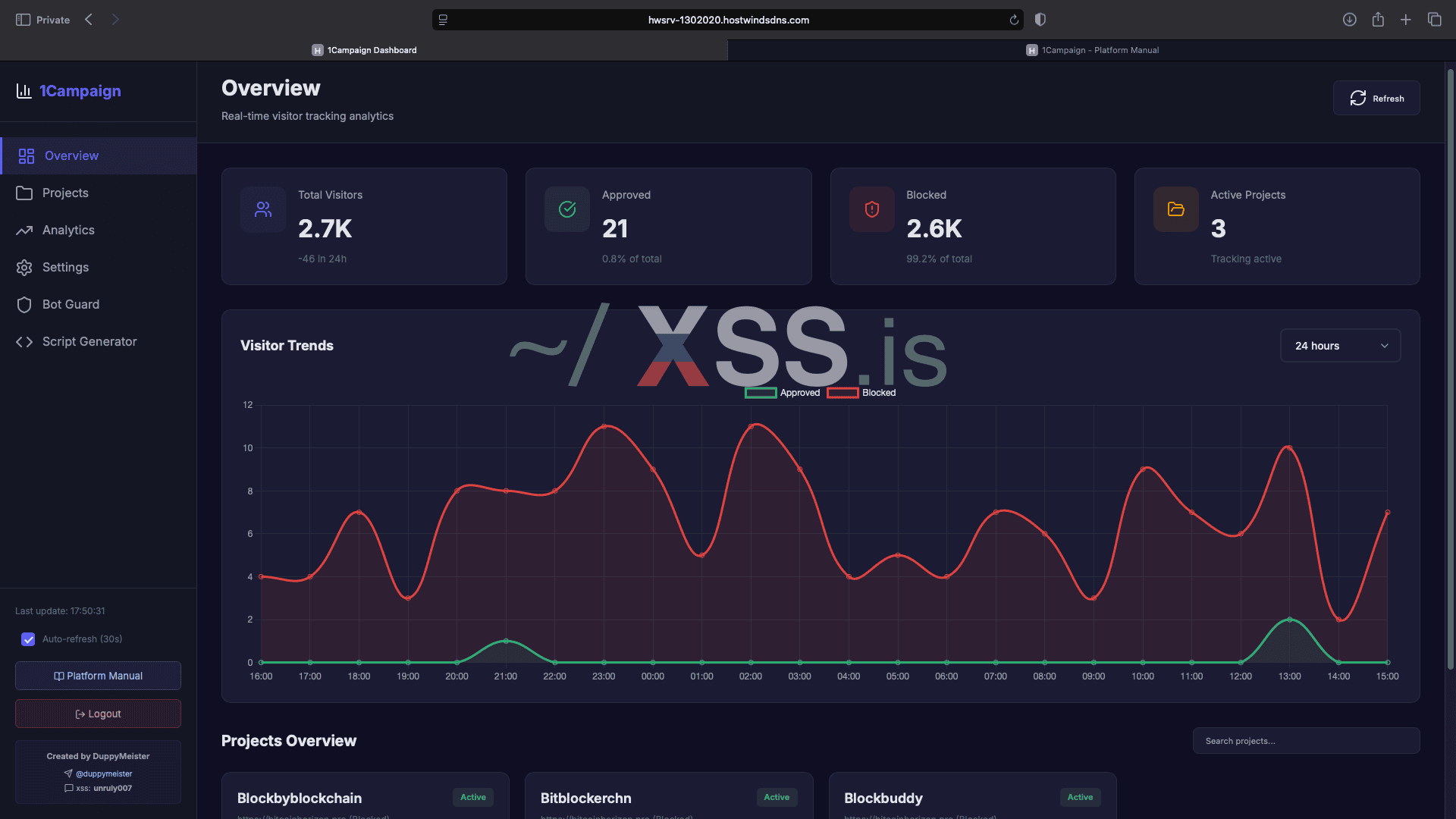Click the Search projects input field

[x=1305, y=741]
